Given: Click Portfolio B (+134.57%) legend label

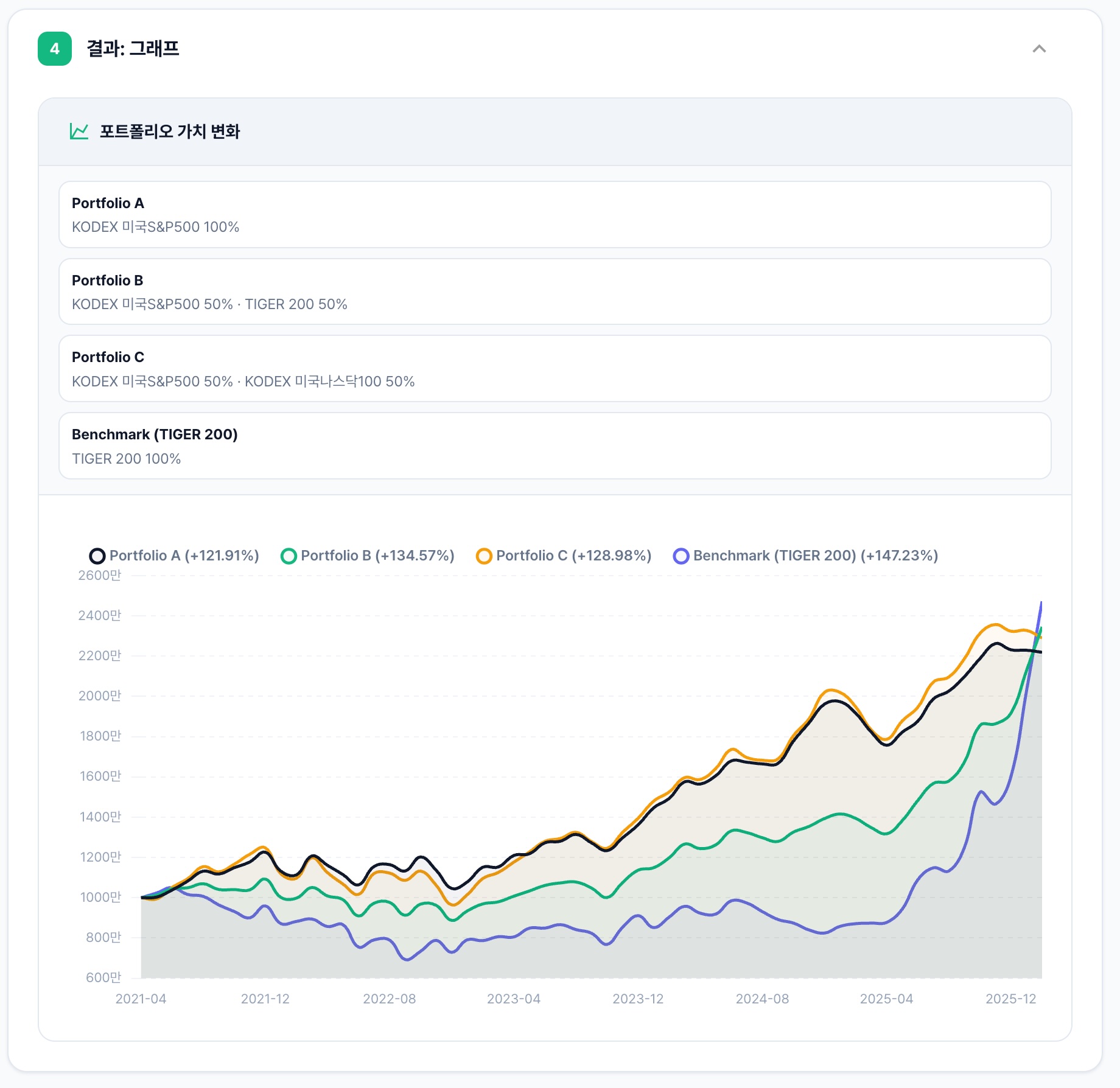Looking at the screenshot, I should pos(377,556).
